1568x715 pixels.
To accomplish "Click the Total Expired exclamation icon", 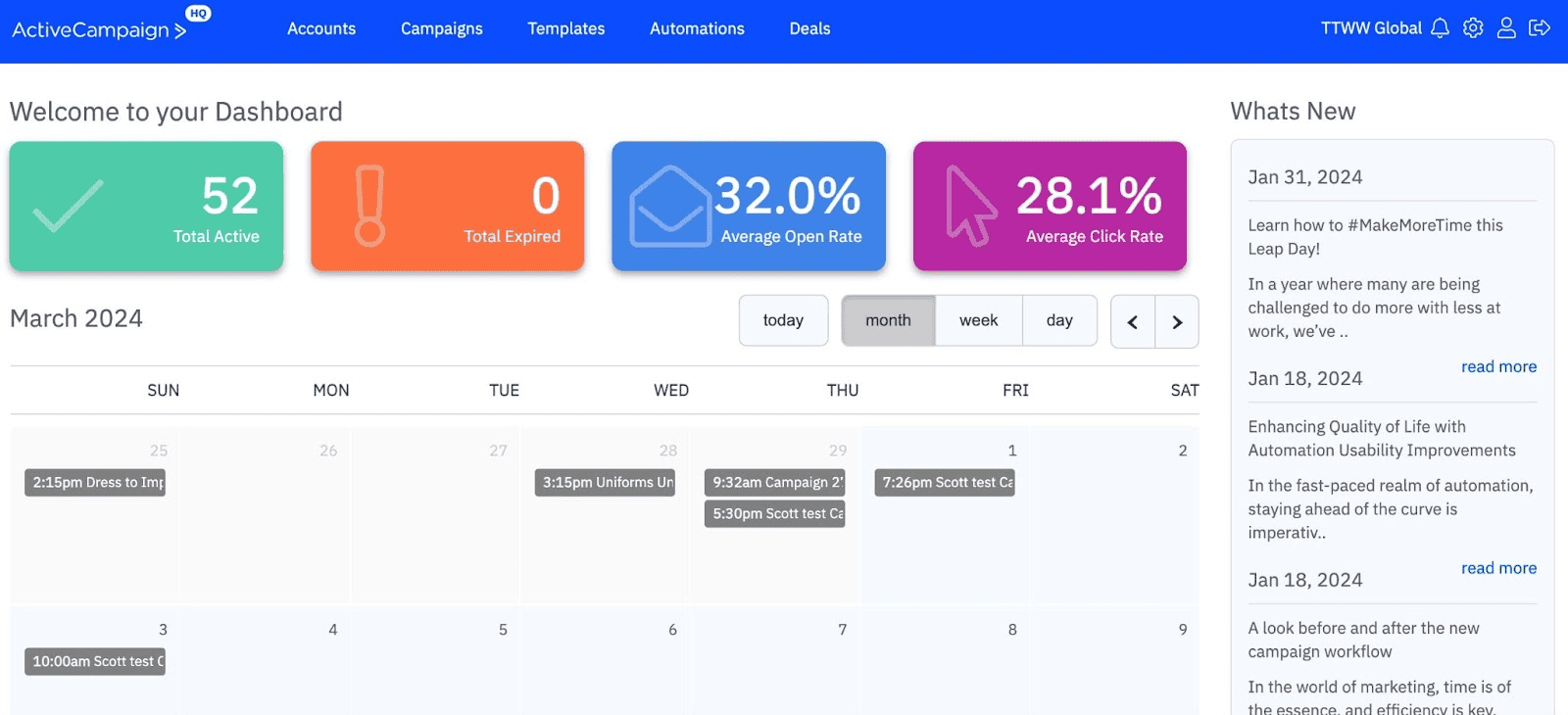I will coord(369,206).
